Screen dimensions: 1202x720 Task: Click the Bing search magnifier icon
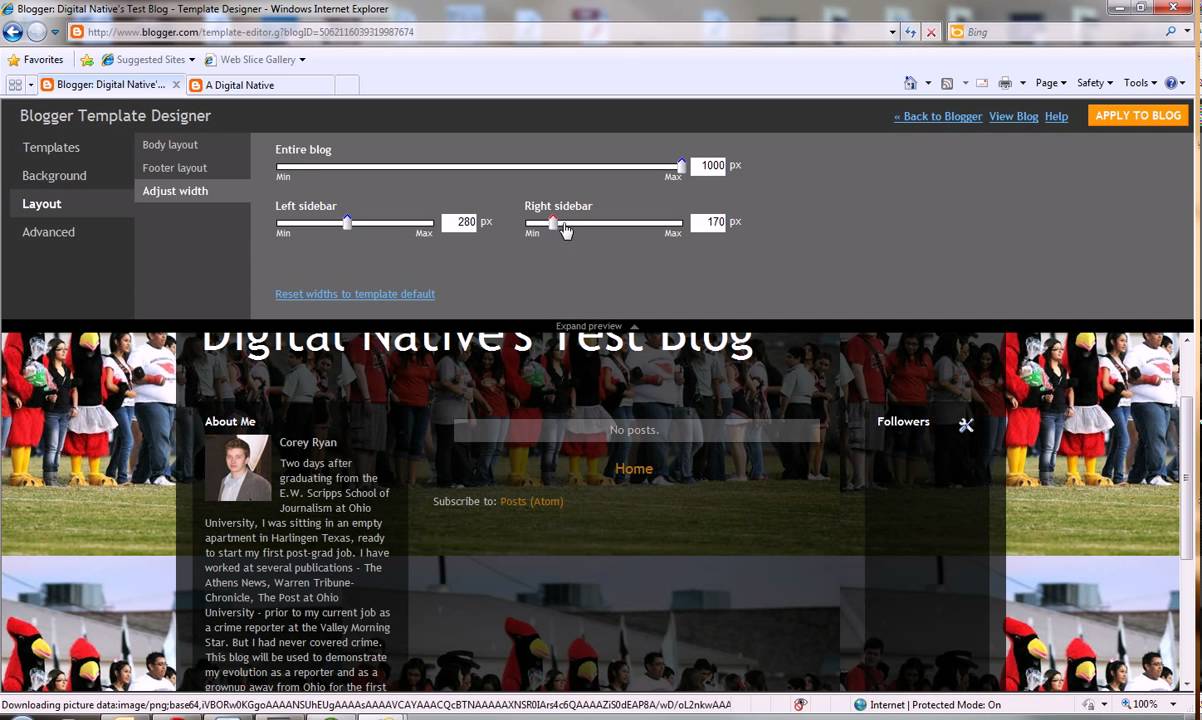pos(1171,32)
